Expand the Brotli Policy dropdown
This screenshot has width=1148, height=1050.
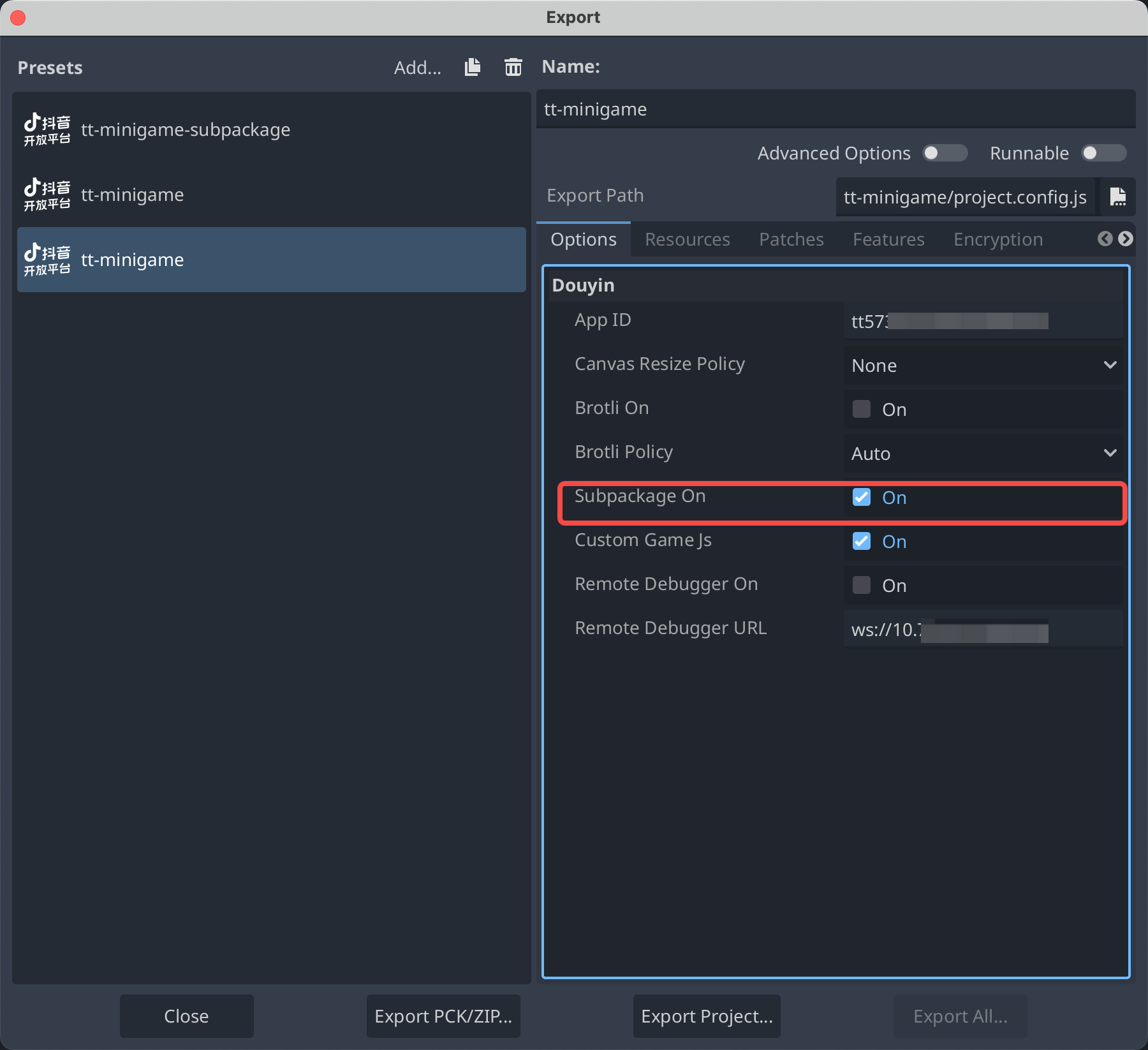[x=983, y=453]
